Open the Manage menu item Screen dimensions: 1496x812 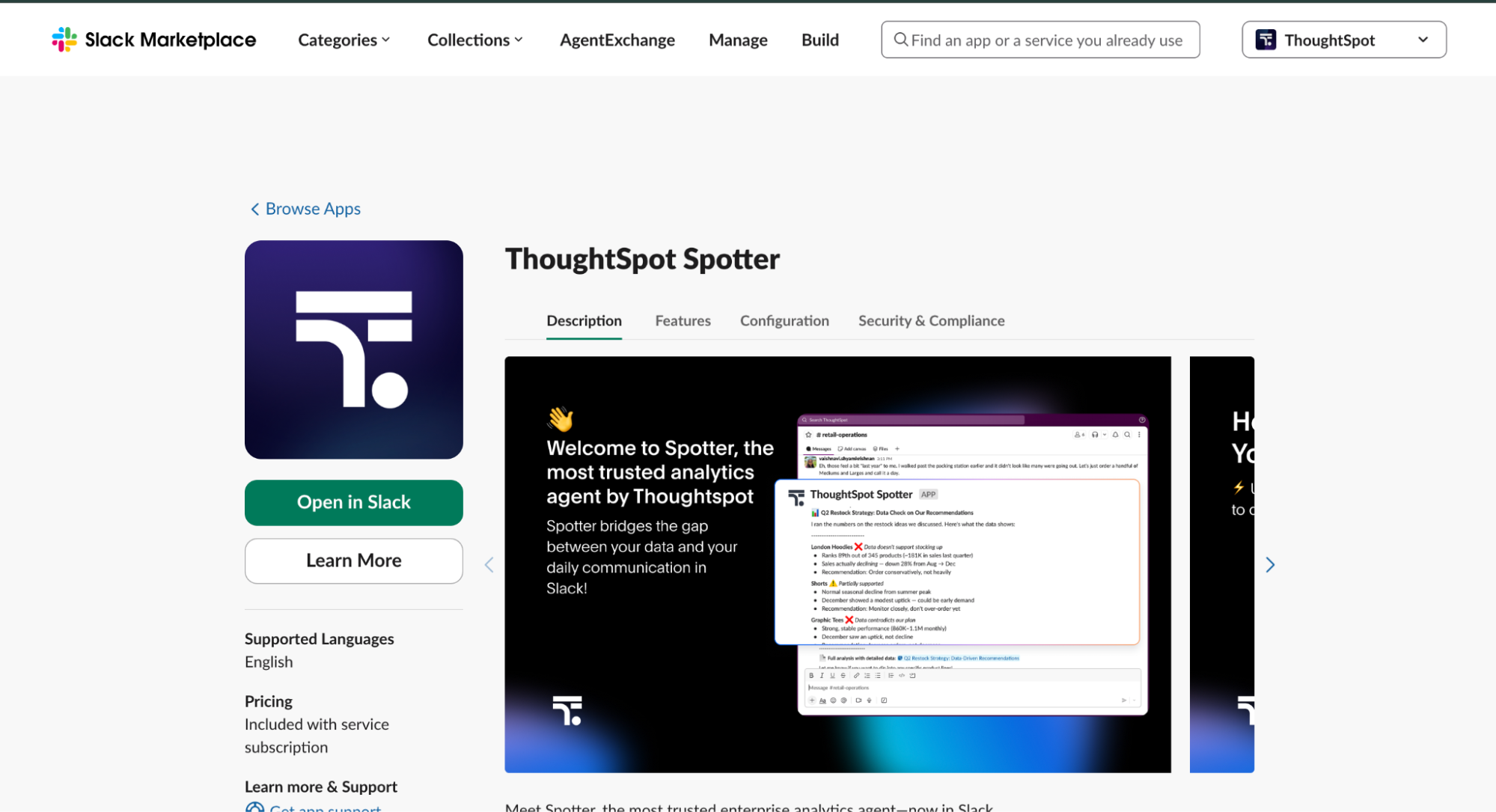[738, 40]
